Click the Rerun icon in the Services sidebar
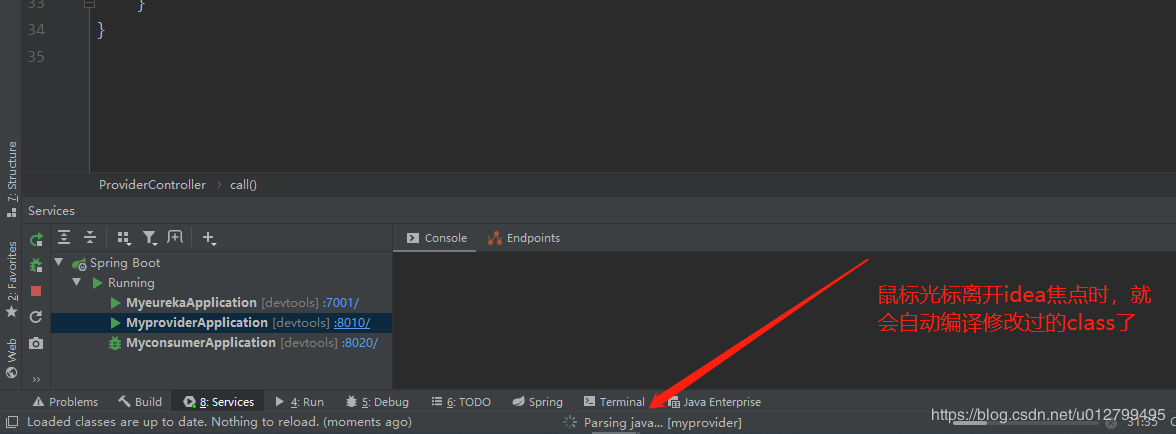The height and width of the screenshot is (434, 1176). point(36,240)
